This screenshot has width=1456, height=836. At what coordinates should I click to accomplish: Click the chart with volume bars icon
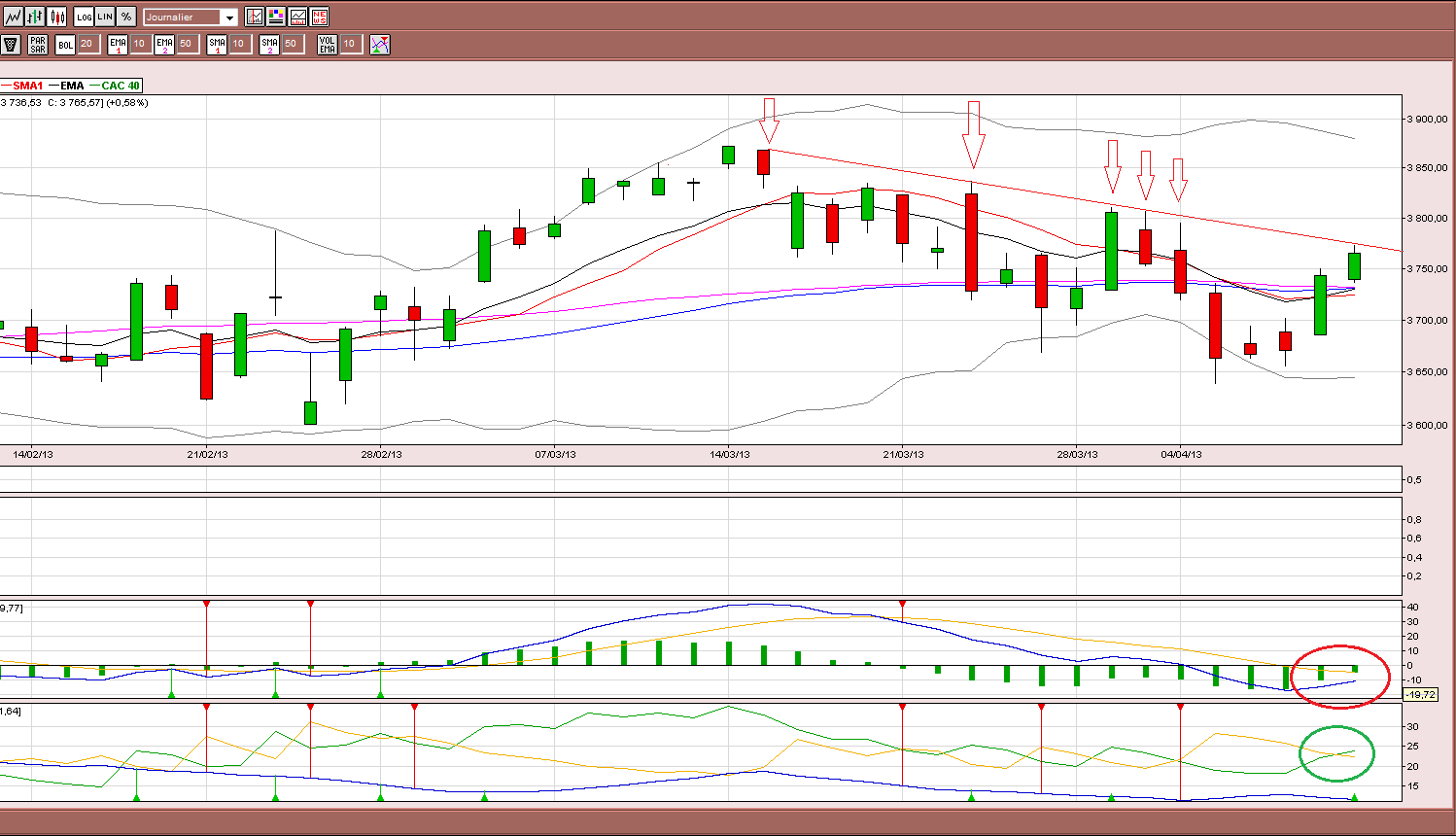click(x=297, y=17)
